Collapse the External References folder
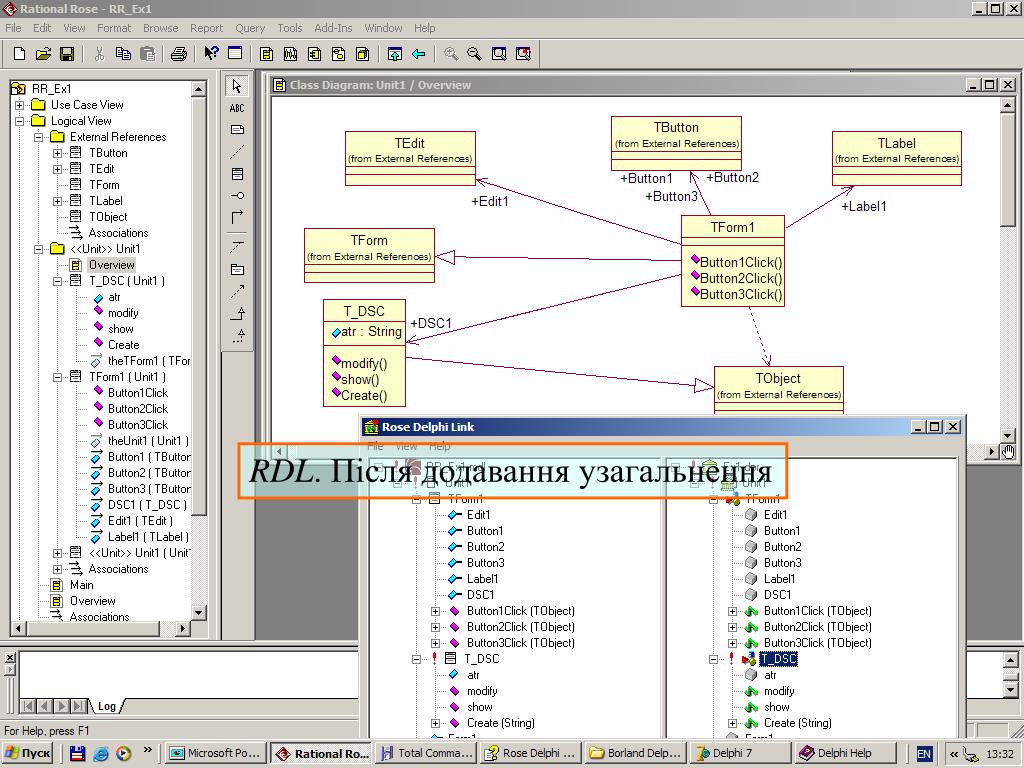The width and height of the screenshot is (1024, 768). click(x=39, y=137)
